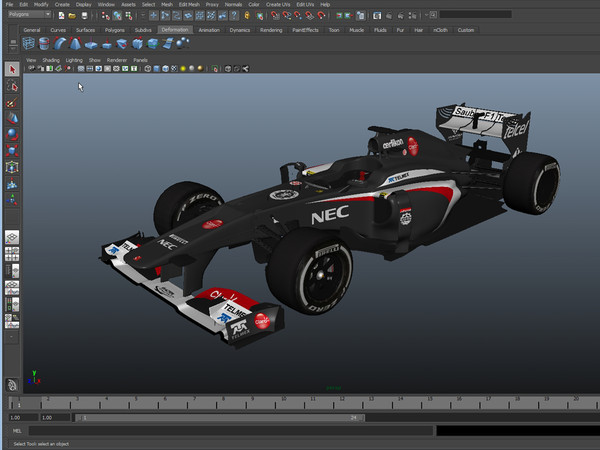Screen dimensions: 600x450
Task: Click the animation start time field 1.00
Action: click(23, 417)
